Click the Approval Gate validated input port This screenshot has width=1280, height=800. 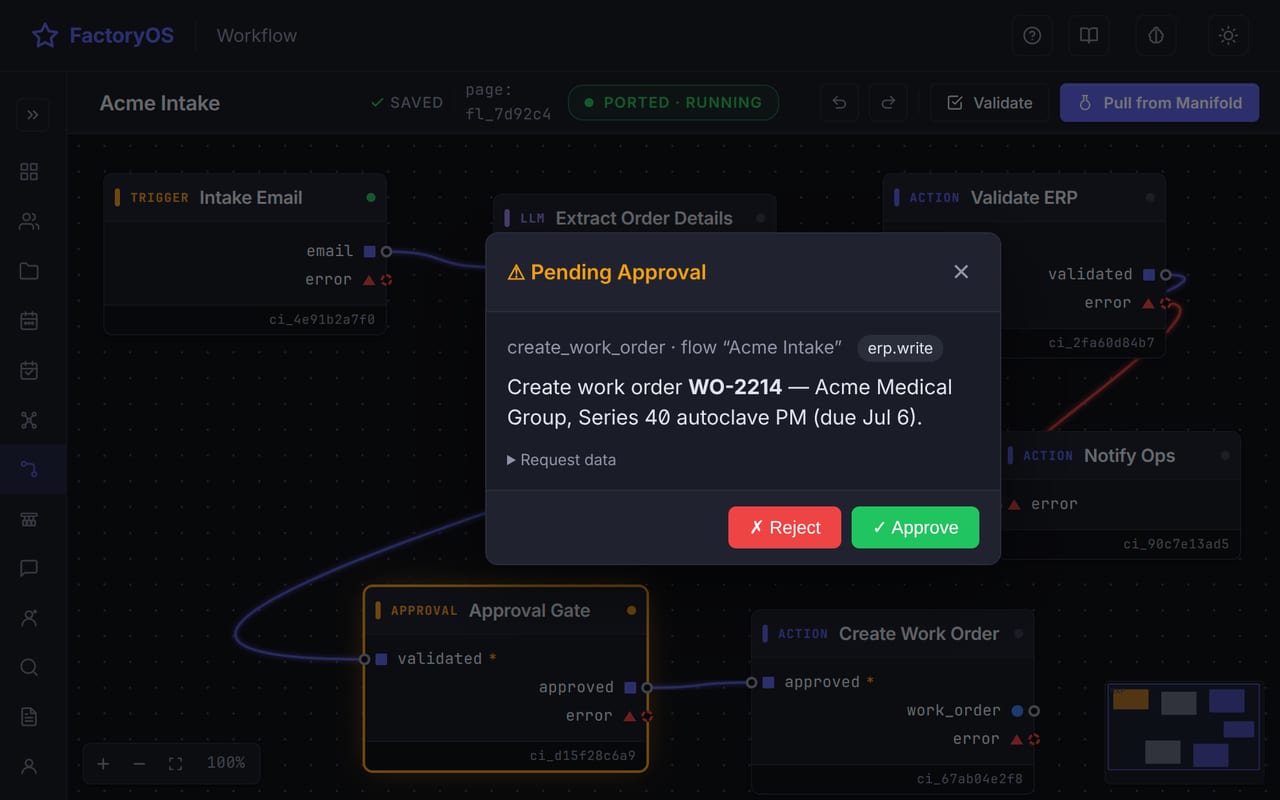[x=365, y=659]
